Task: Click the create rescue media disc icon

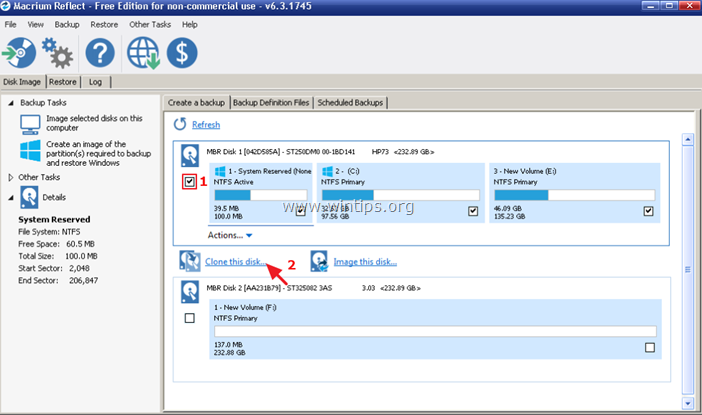Action: [19, 53]
